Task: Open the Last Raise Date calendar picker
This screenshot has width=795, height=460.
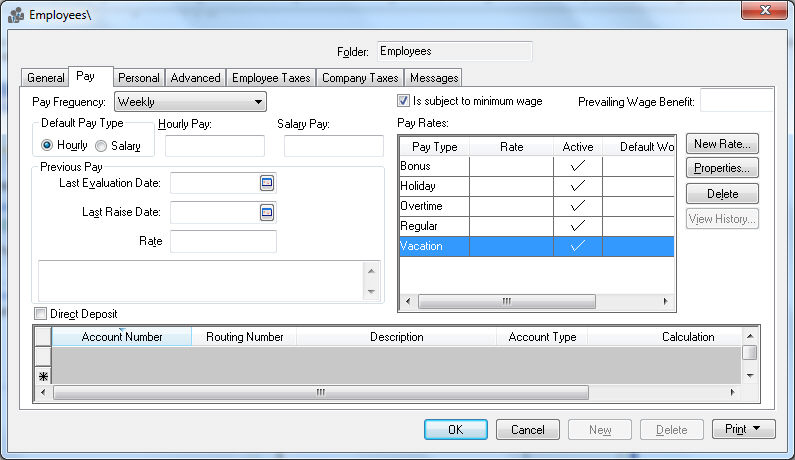Action: click(267, 212)
